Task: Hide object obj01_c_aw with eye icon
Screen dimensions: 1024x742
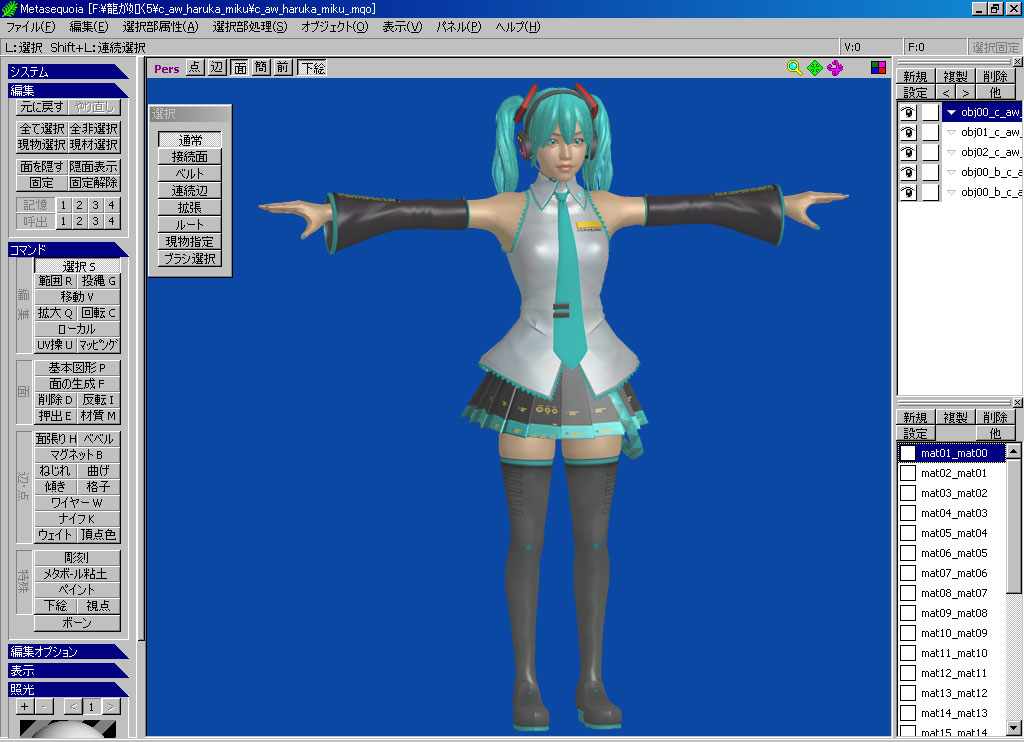Action: click(x=908, y=133)
